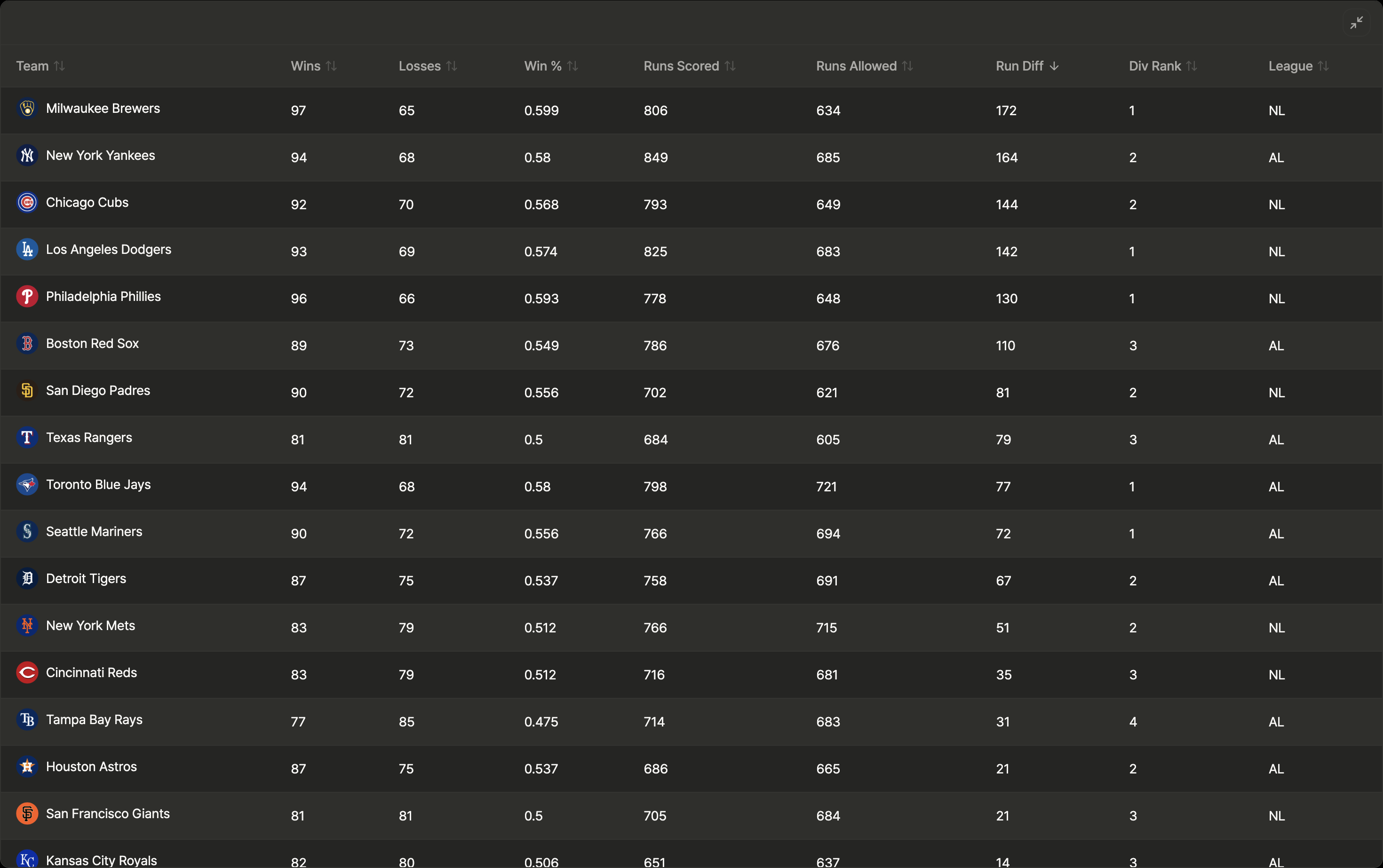The height and width of the screenshot is (868, 1383).
Task: Click the New York Yankees logo
Action: [x=27, y=156]
